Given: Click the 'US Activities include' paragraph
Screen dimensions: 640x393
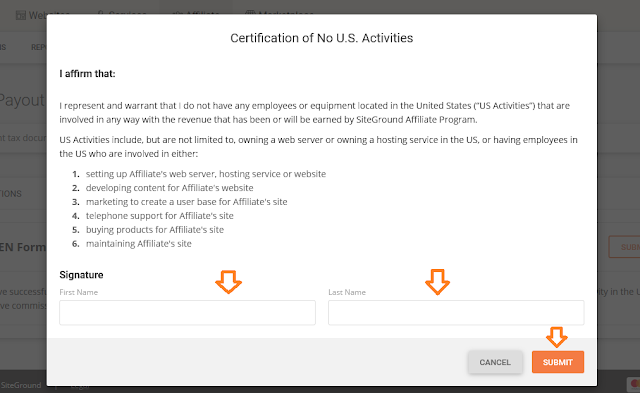Looking at the screenshot, I should coord(318,147).
